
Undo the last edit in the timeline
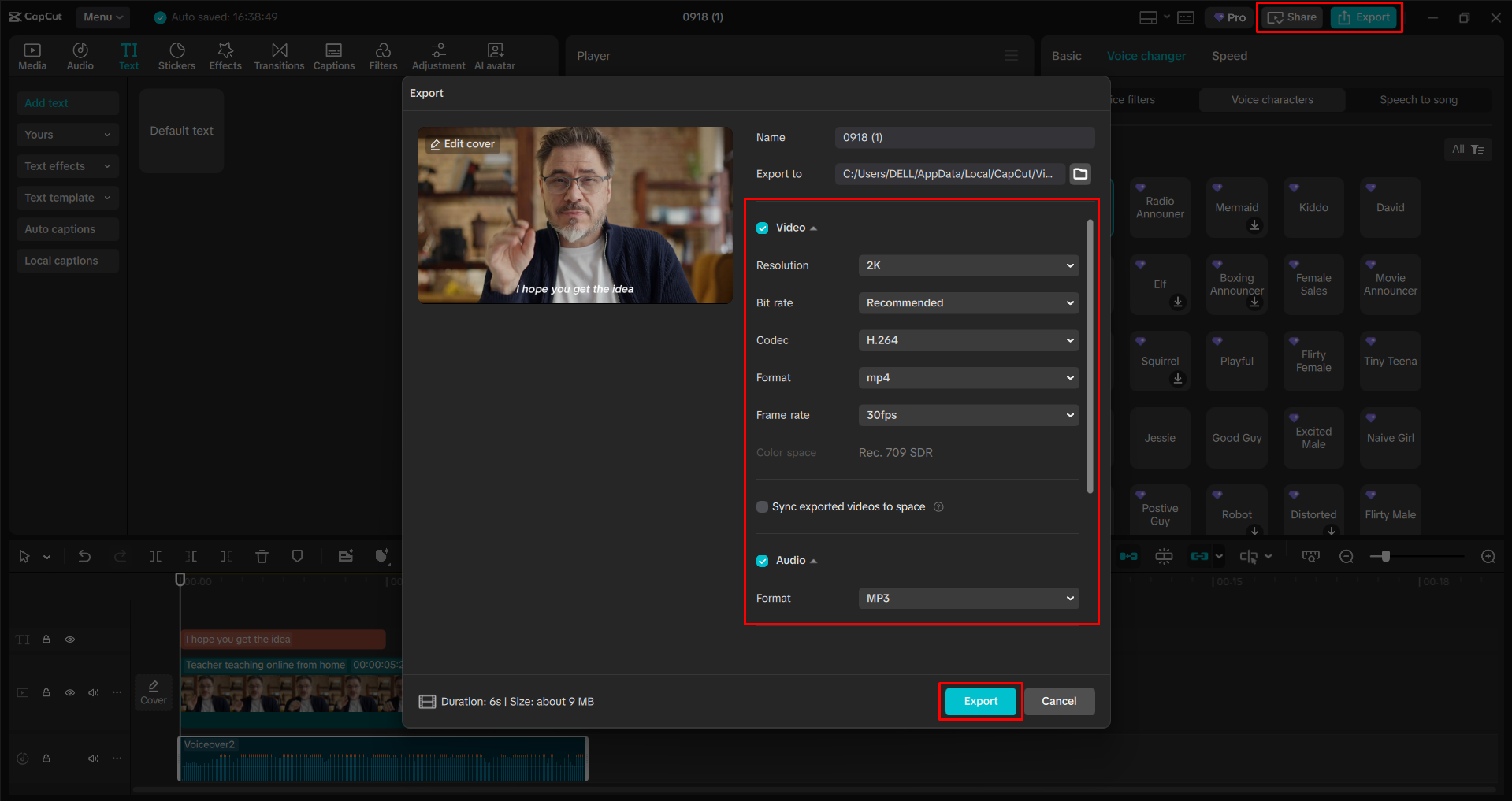point(84,556)
